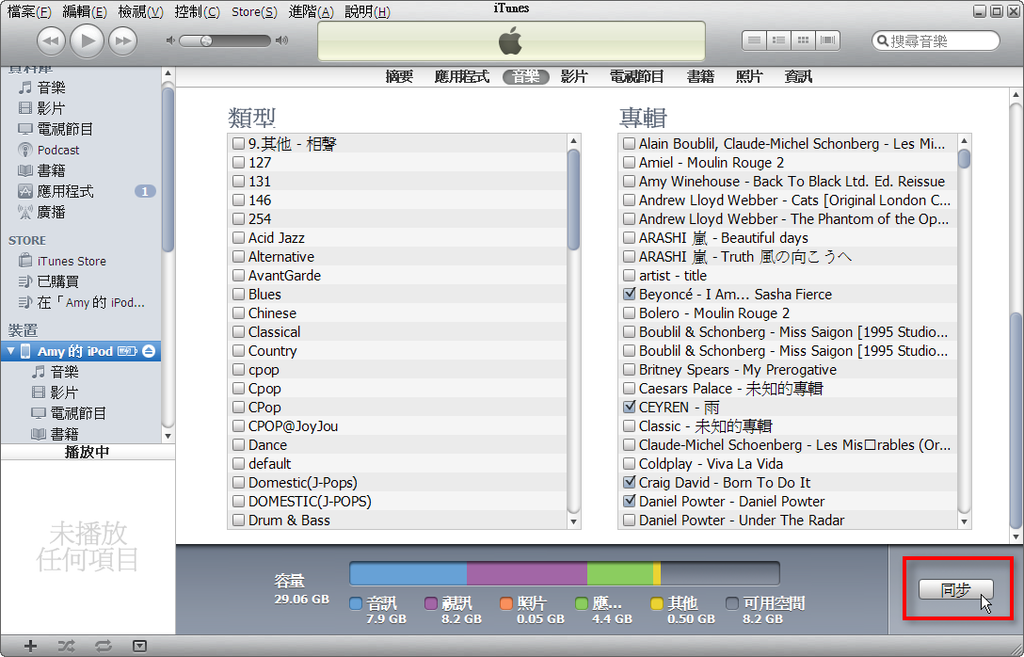Switch to list view icon
The image size is (1024, 657).
[x=754, y=40]
